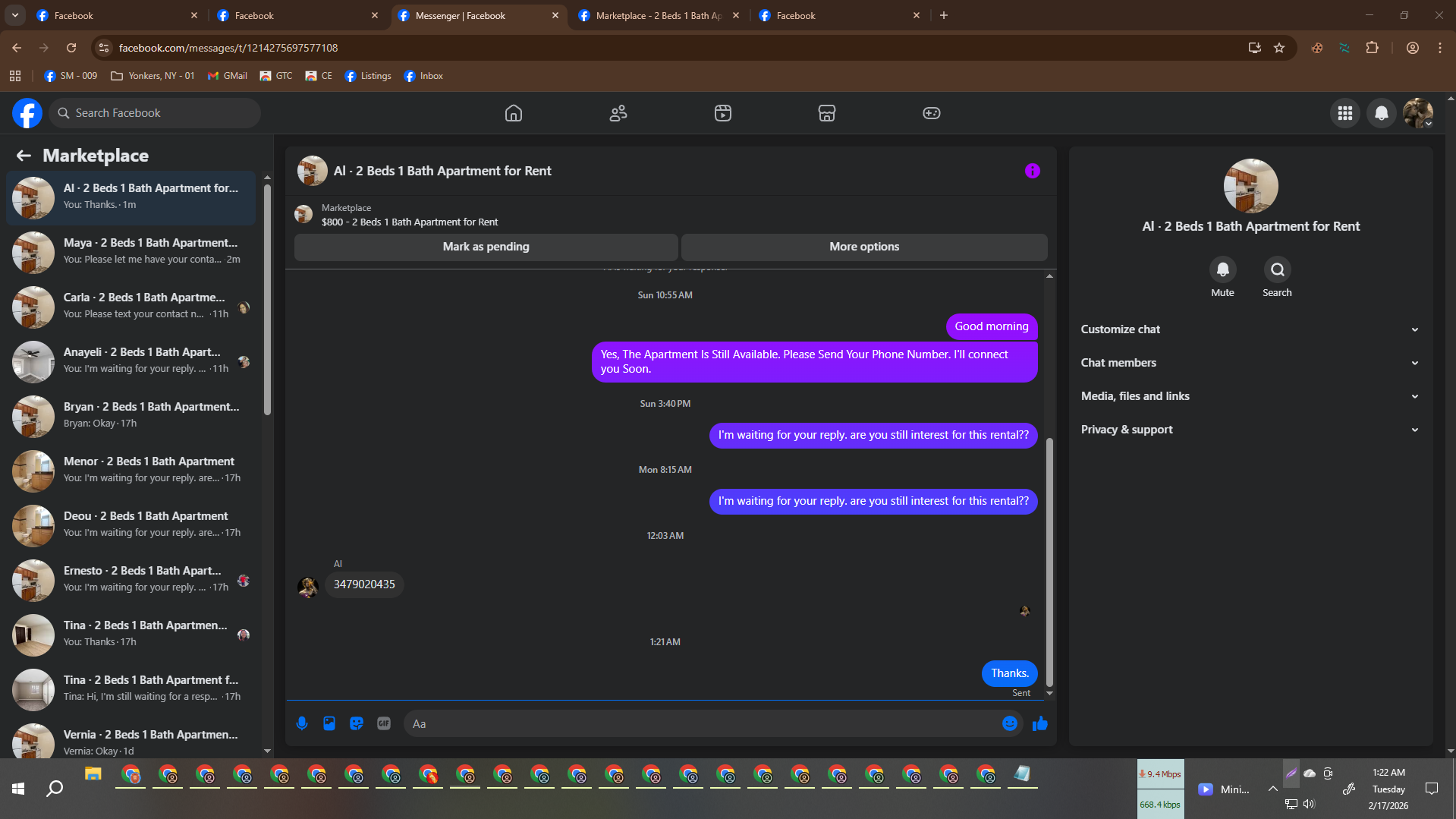Reload the current page
1456x819 pixels.
coord(71,48)
